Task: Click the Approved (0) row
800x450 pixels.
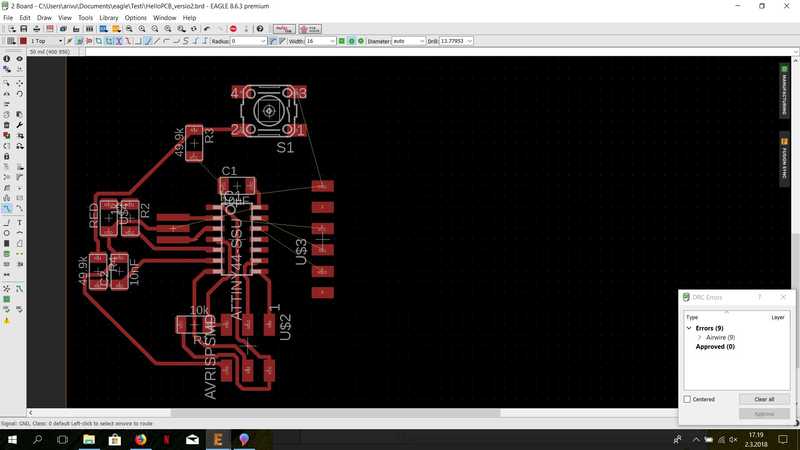Action: (715, 346)
